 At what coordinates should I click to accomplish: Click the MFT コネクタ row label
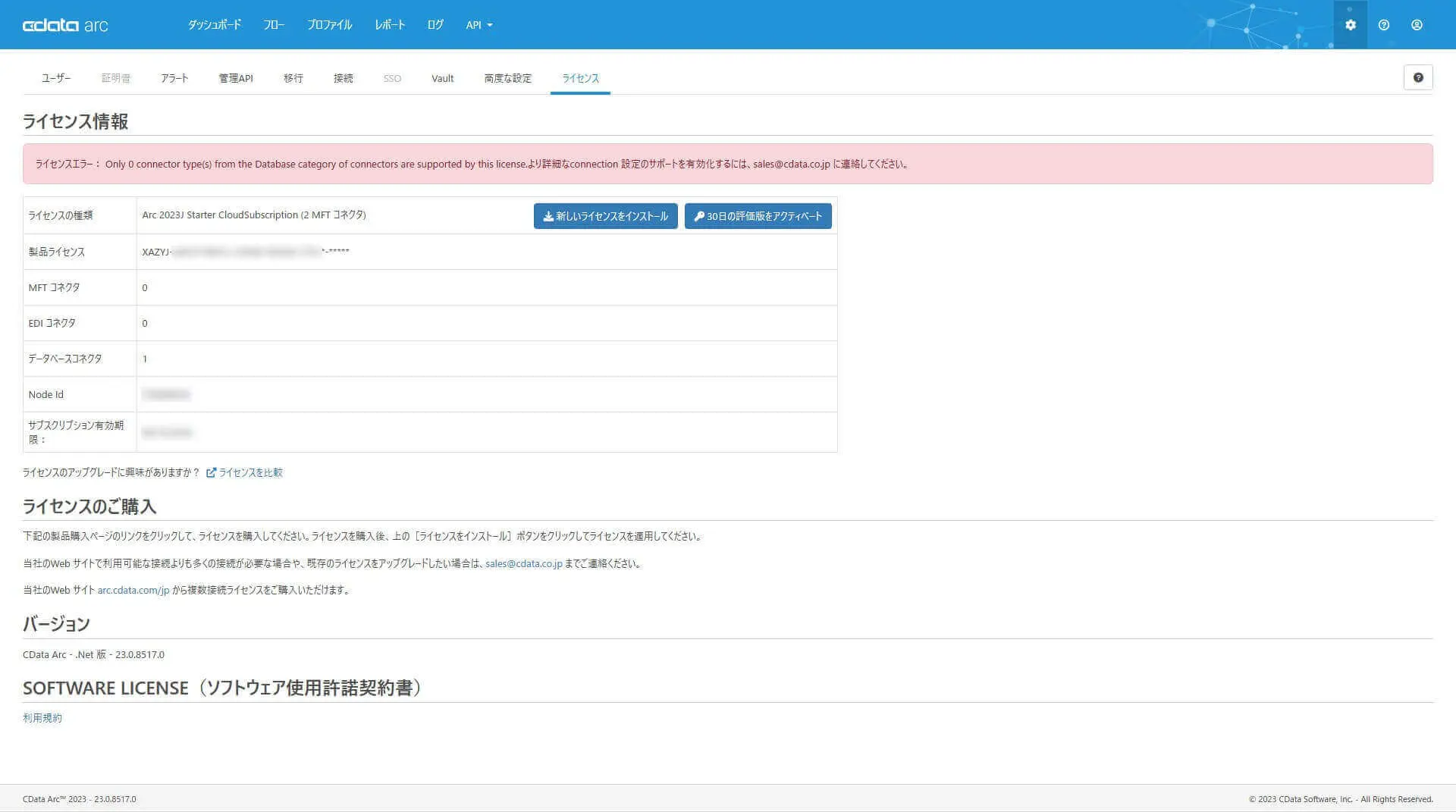point(54,287)
